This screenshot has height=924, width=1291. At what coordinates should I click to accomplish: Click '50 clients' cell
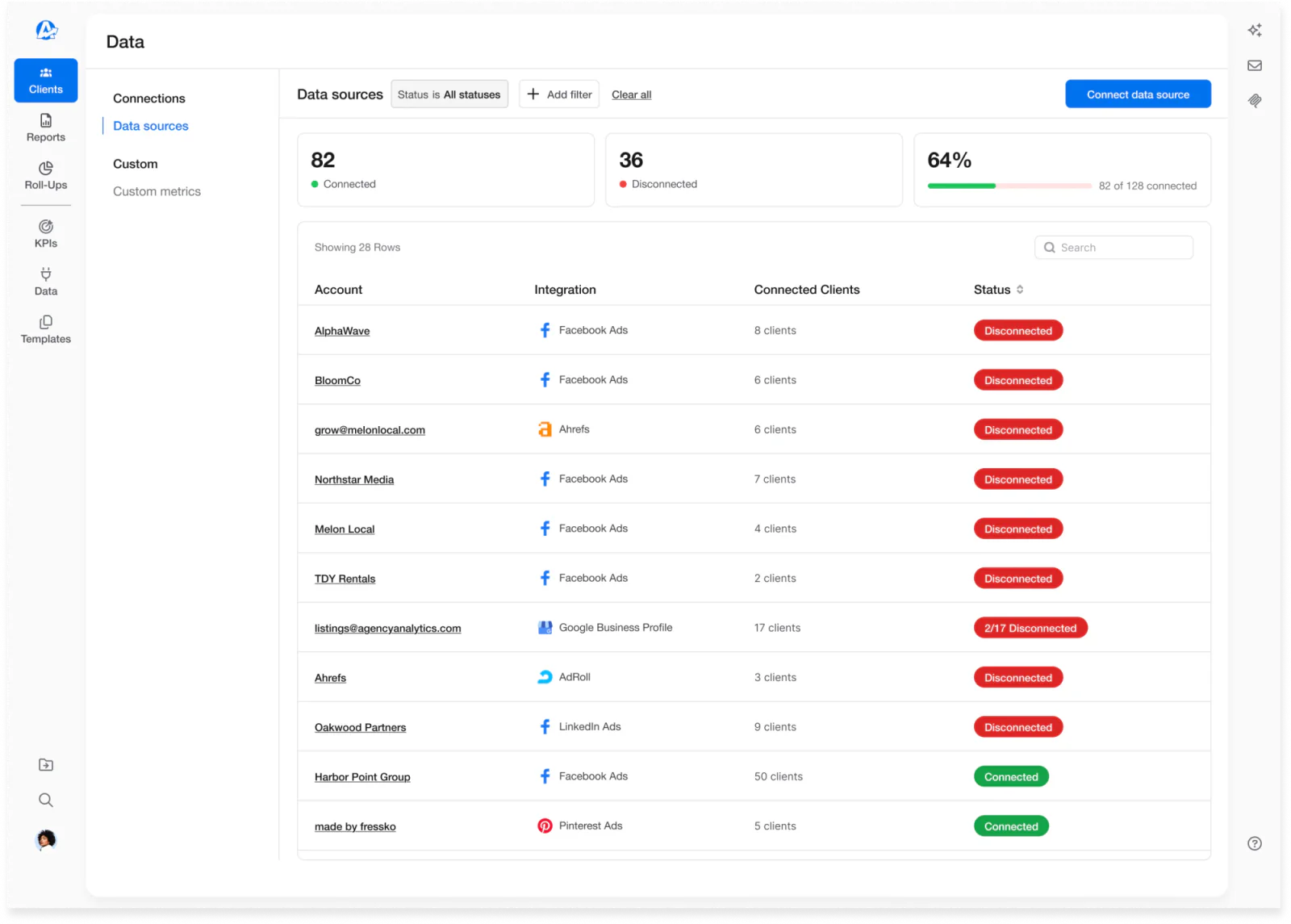[x=779, y=776]
